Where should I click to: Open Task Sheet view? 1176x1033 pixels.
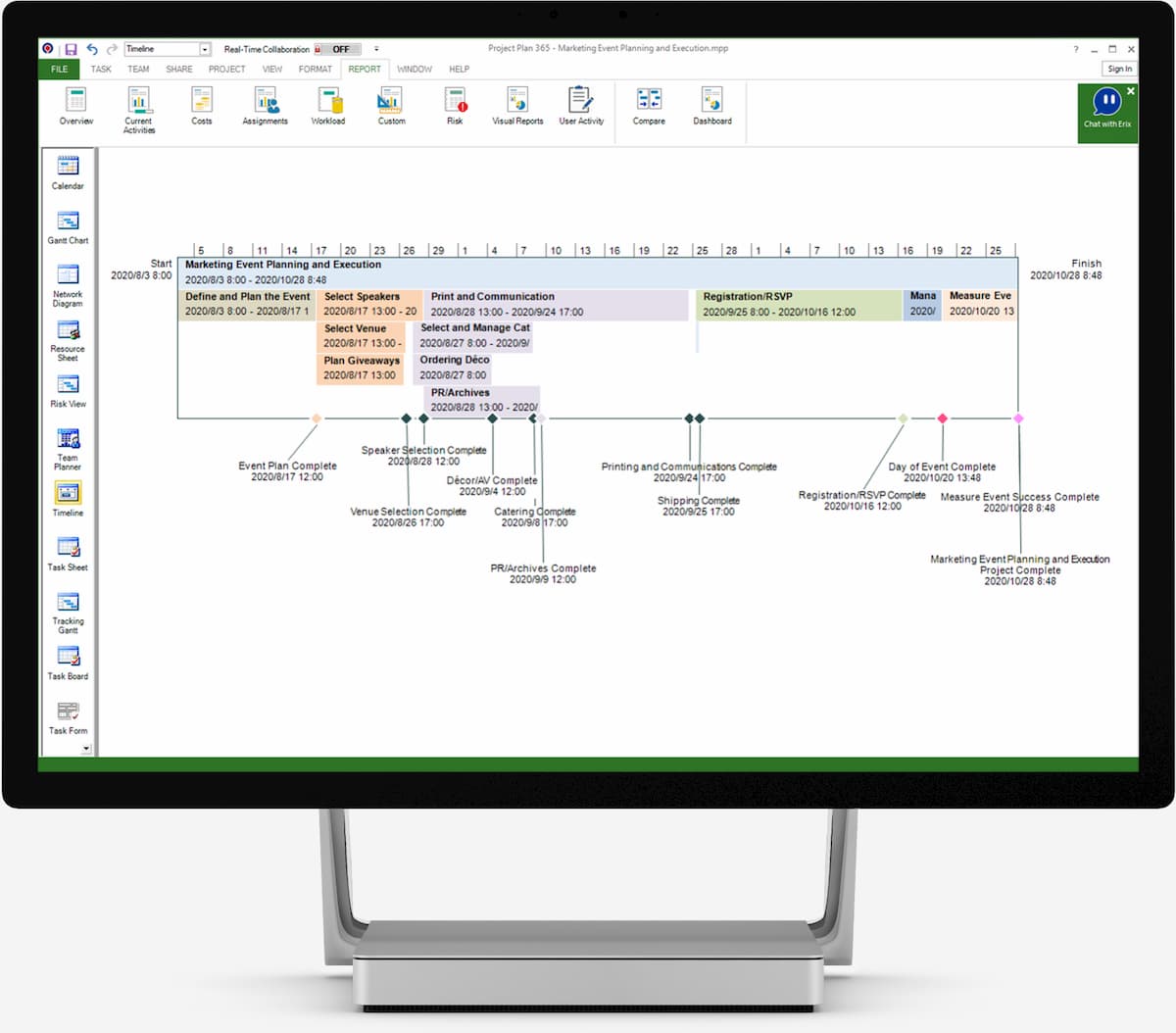point(68,554)
